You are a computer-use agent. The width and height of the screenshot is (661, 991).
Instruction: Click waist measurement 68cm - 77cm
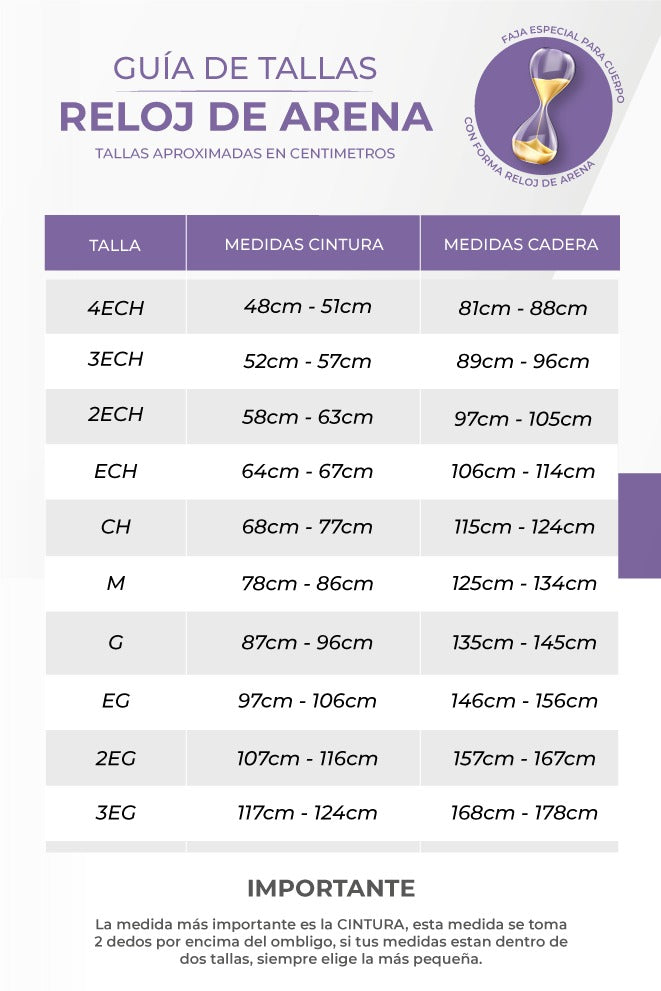[307, 526]
